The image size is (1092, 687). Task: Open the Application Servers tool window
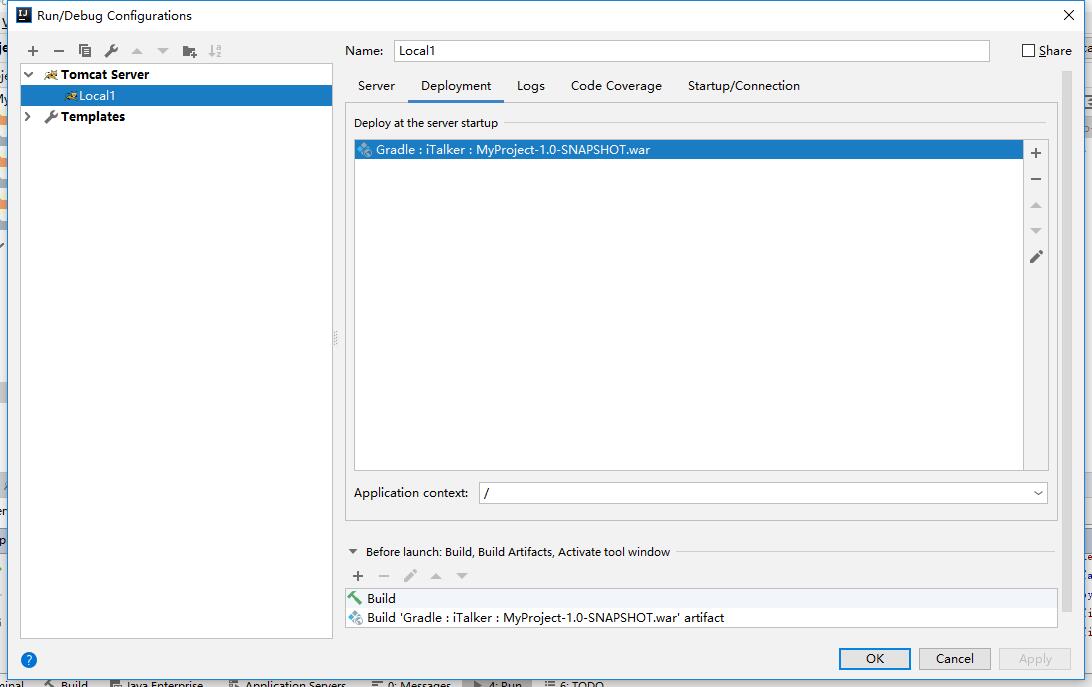(288, 684)
